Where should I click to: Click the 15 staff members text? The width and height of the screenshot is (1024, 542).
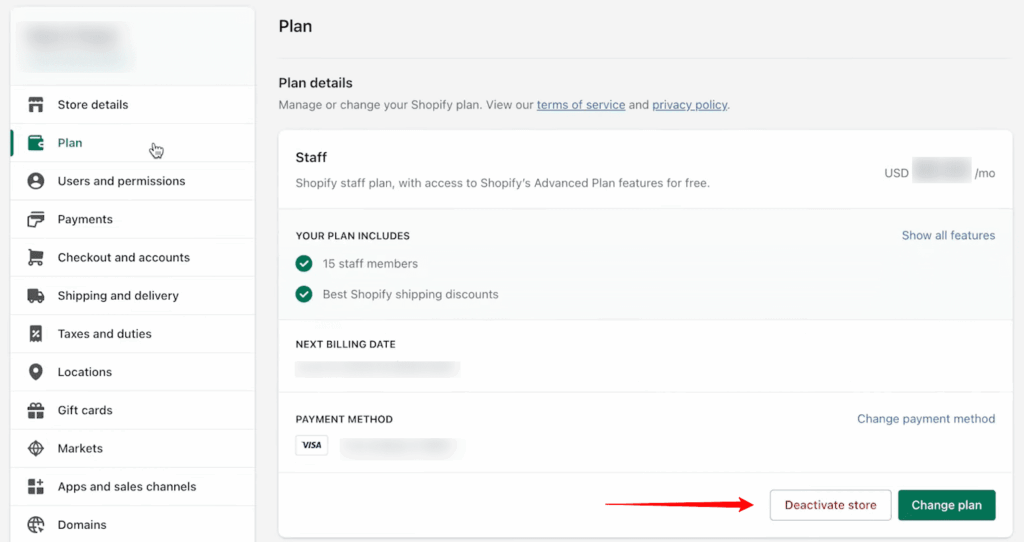click(x=370, y=264)
